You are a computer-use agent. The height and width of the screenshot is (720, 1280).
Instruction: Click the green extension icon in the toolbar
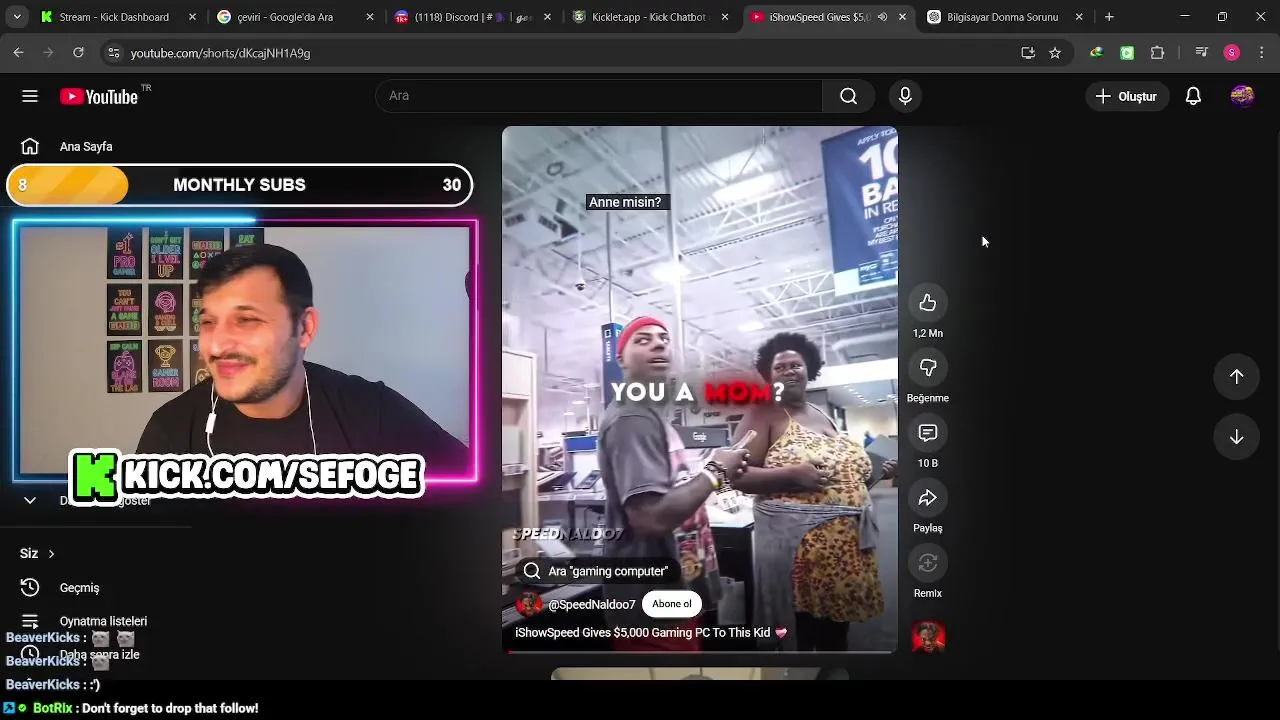pos(1127,53)
